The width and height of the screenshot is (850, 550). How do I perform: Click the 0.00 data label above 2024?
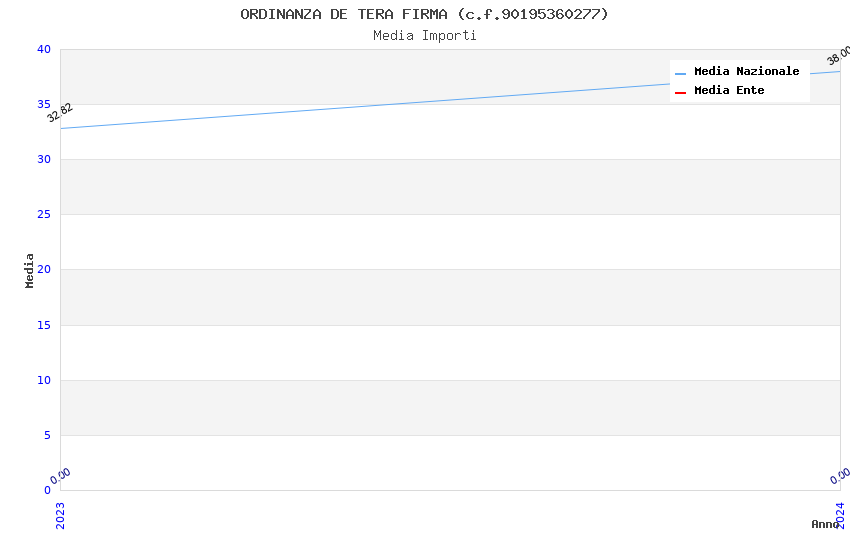click(841, 475)
